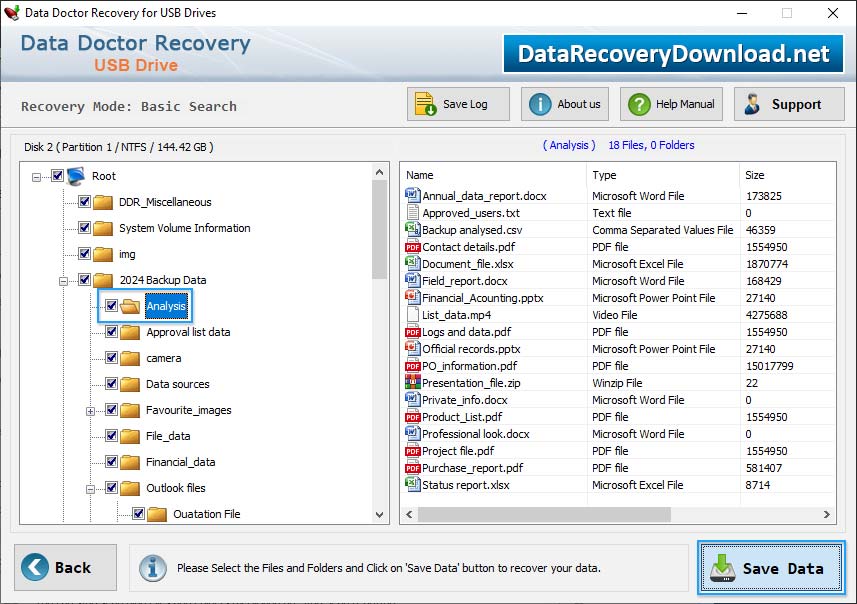The width and height of the screenshot is (857, 604).
Task: Select the Purchase_report.pdf file
Action: pyautogui.click(x=472, y=468)
